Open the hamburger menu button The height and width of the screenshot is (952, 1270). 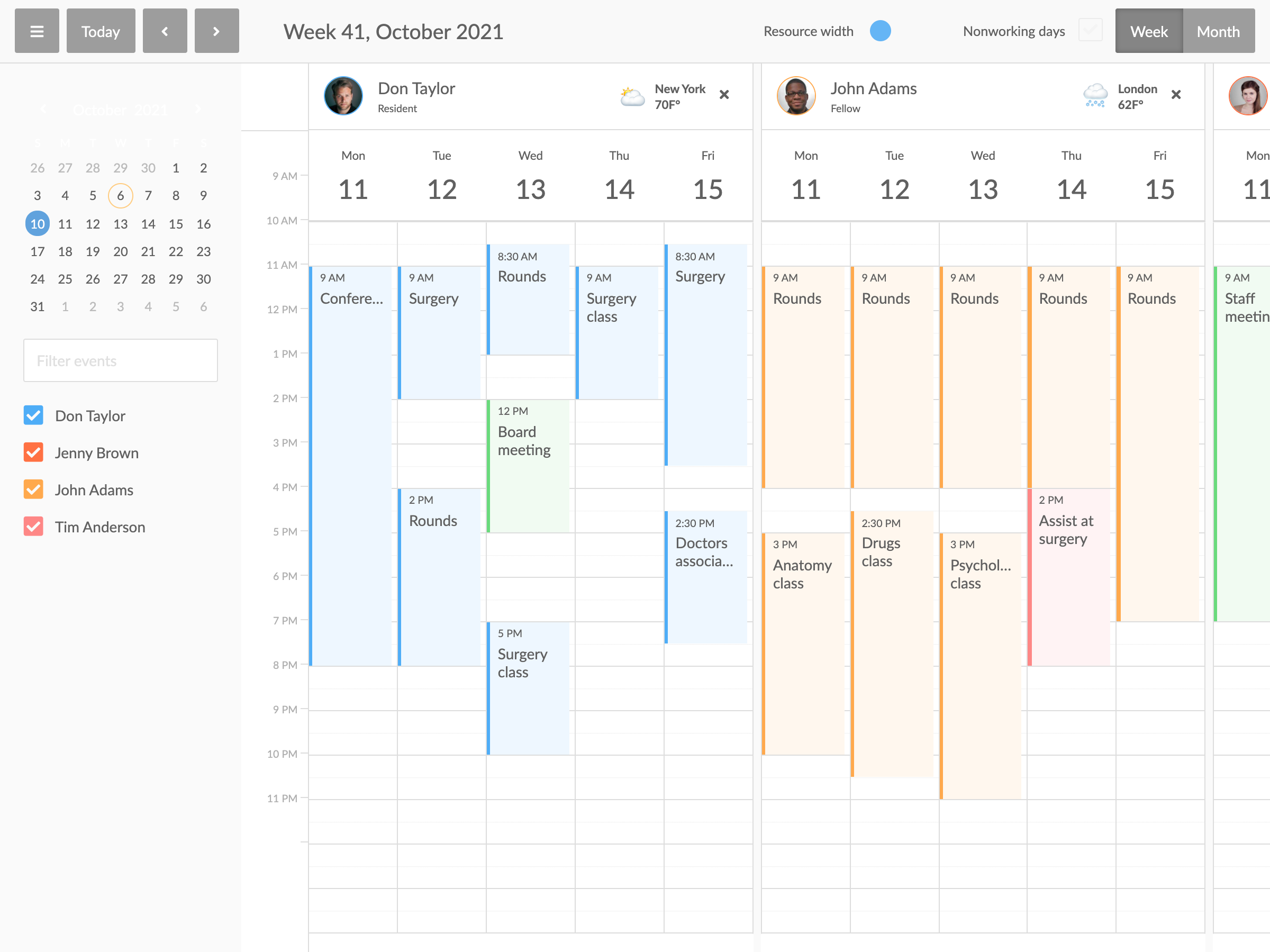37,31
